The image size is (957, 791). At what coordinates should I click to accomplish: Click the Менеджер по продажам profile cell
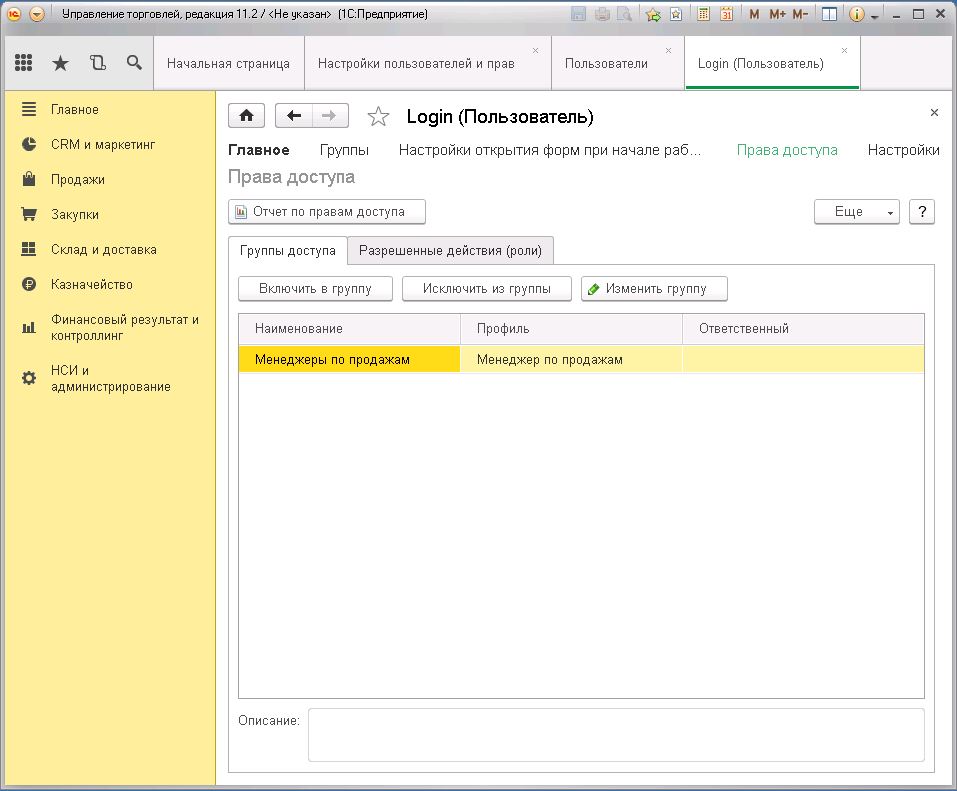coord(571,359)
